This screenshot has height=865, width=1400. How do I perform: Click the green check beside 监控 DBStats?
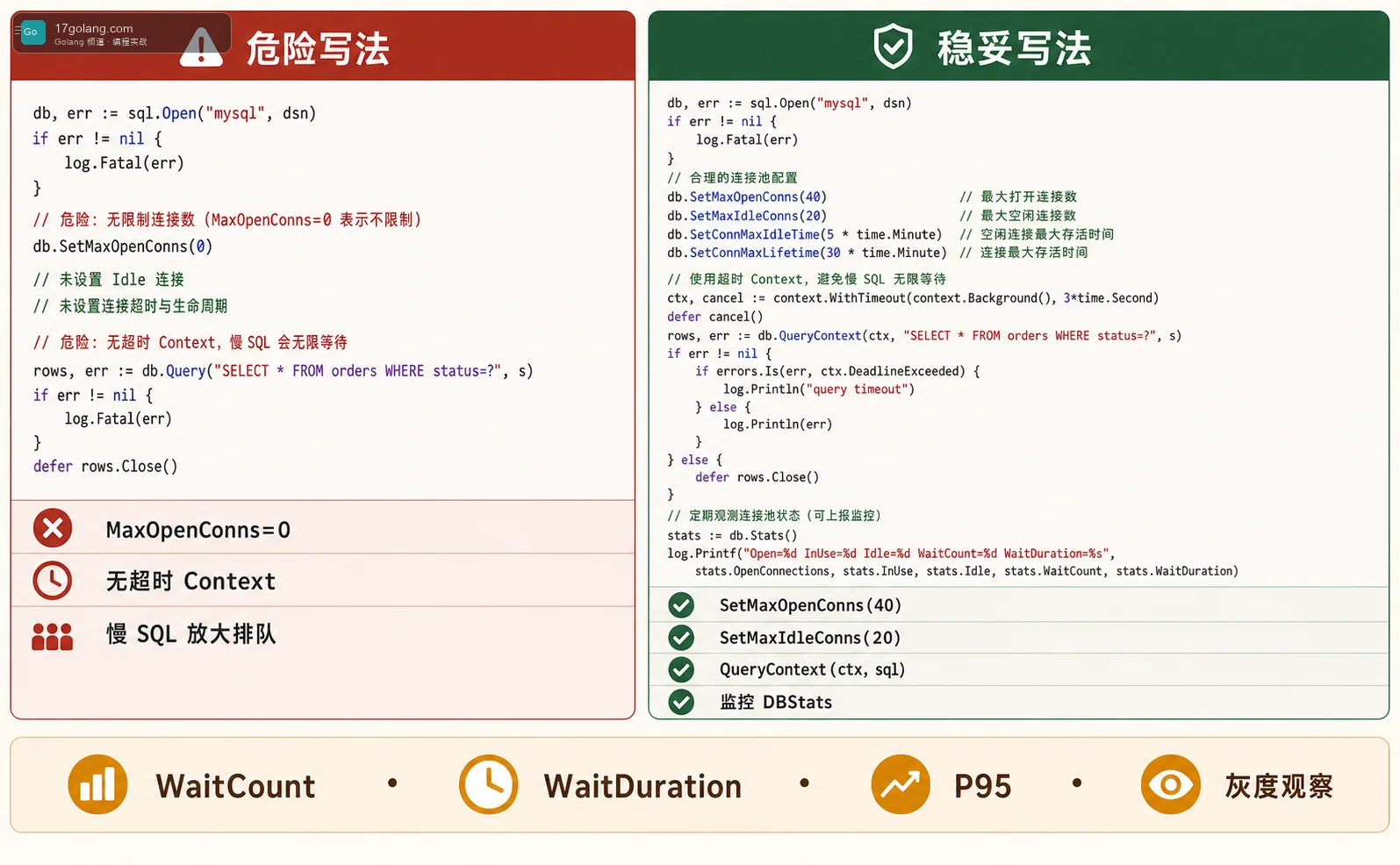[x=681, y=702]
